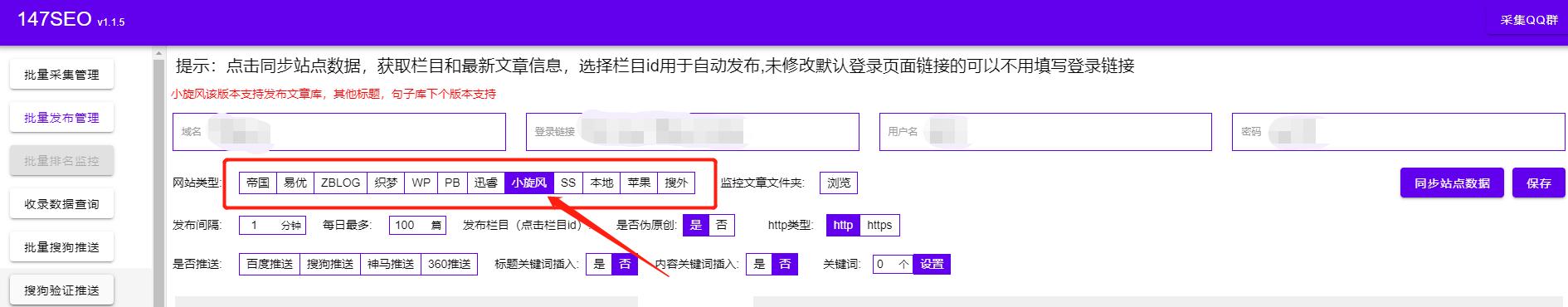Select 易优 website type

(x=295, y=183)
